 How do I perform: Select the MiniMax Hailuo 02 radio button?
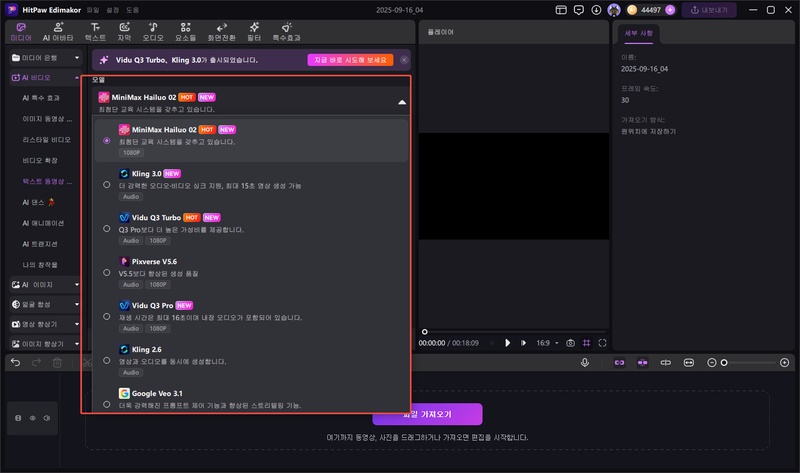click(107, 140)
